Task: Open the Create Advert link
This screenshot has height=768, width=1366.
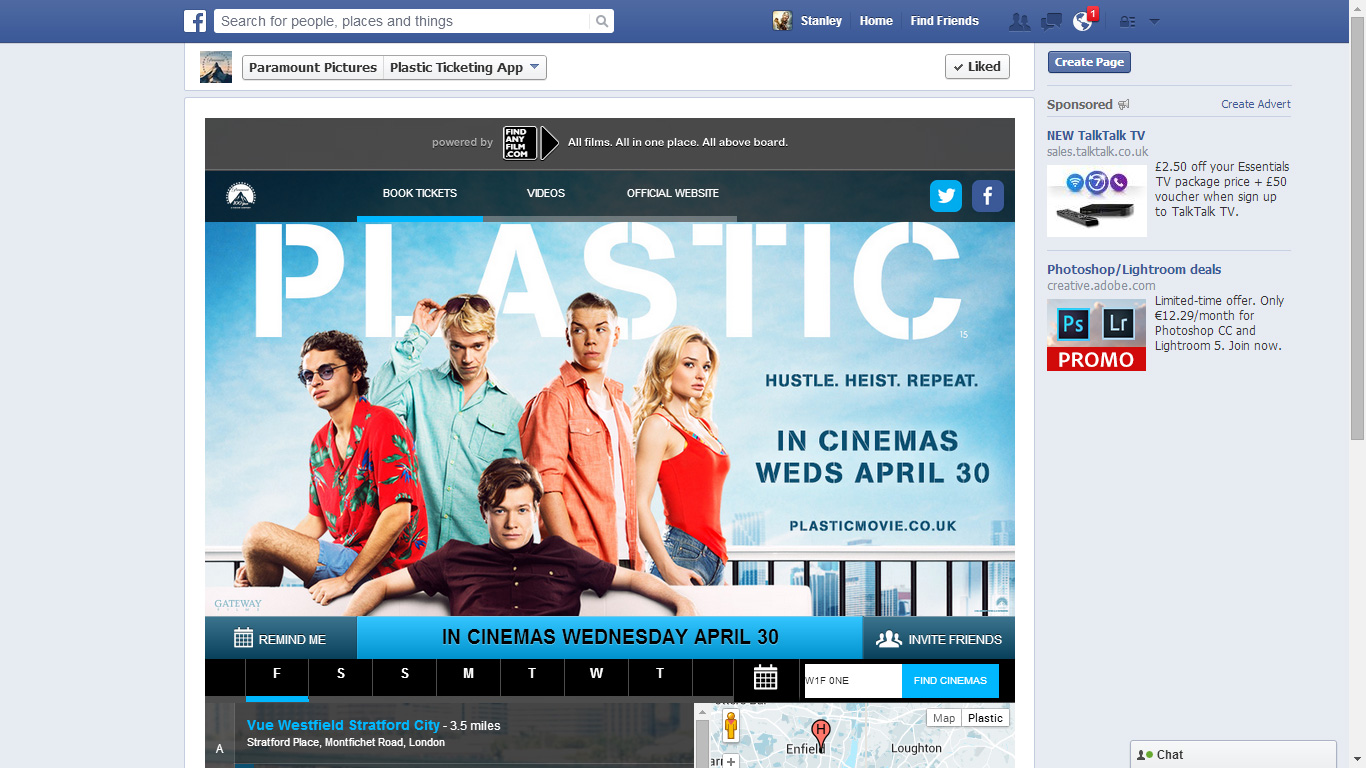Action: click(x=1255, y=104)
